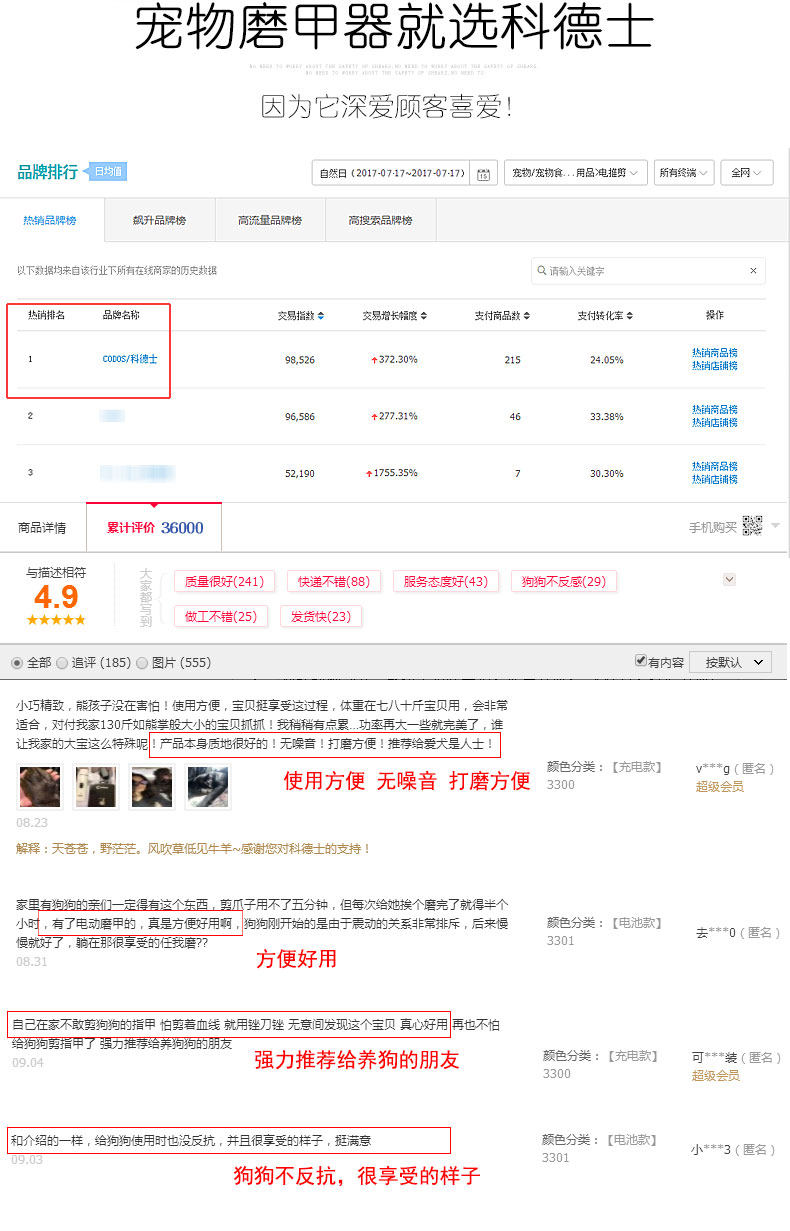Click reviewer name 小***3(匿名)
The width and height of the screenshot is (790, 1231).
(x=733, y=1150)
